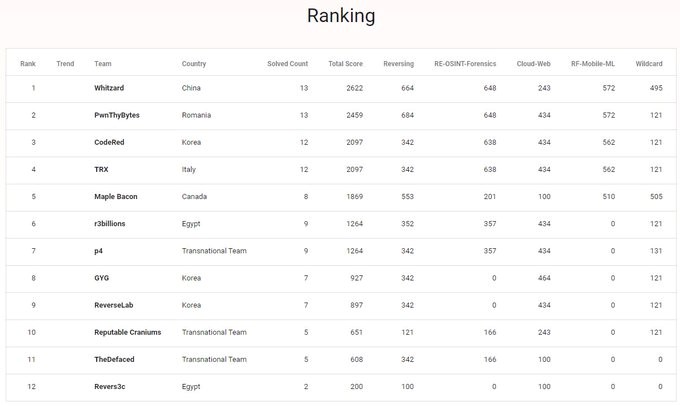Sort by the Wildcard column header
This screenshot has height=406, width=680.
[x=649, y=64]
